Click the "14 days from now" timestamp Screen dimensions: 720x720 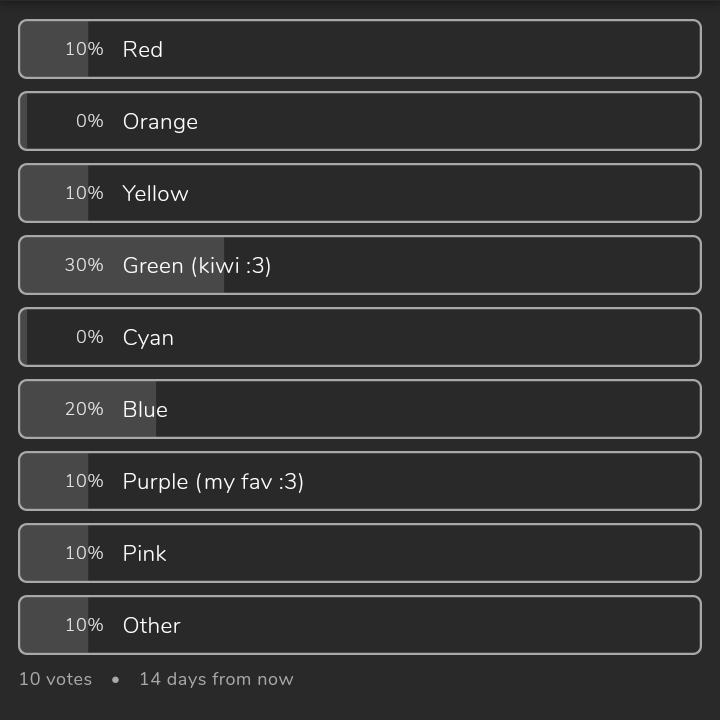[216, 679]
